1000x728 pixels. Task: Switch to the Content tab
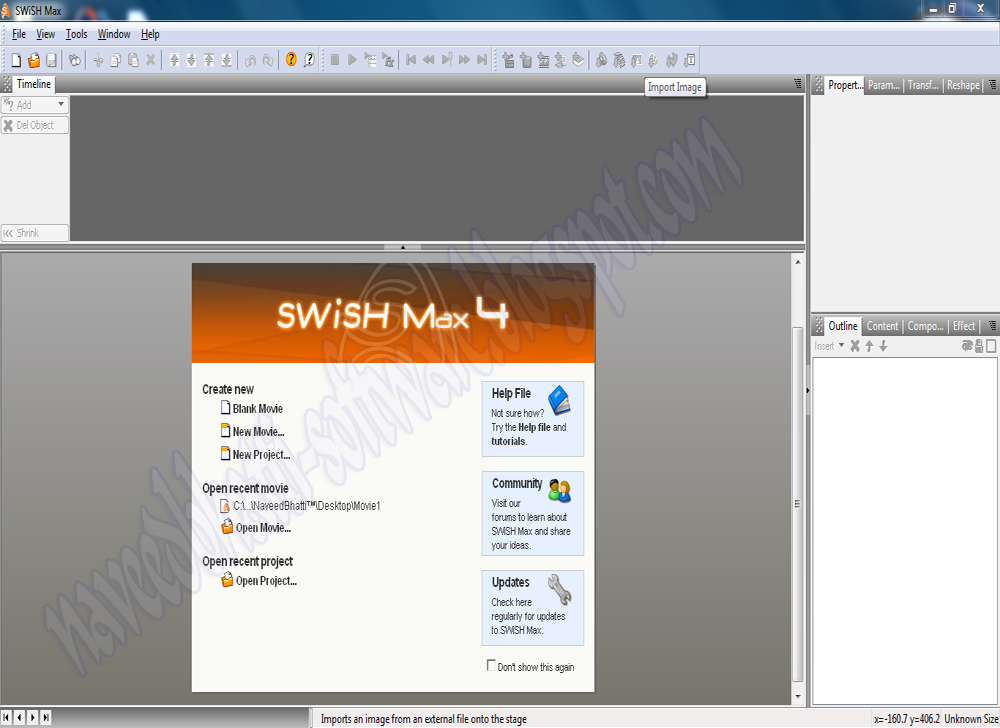point(882,326)
